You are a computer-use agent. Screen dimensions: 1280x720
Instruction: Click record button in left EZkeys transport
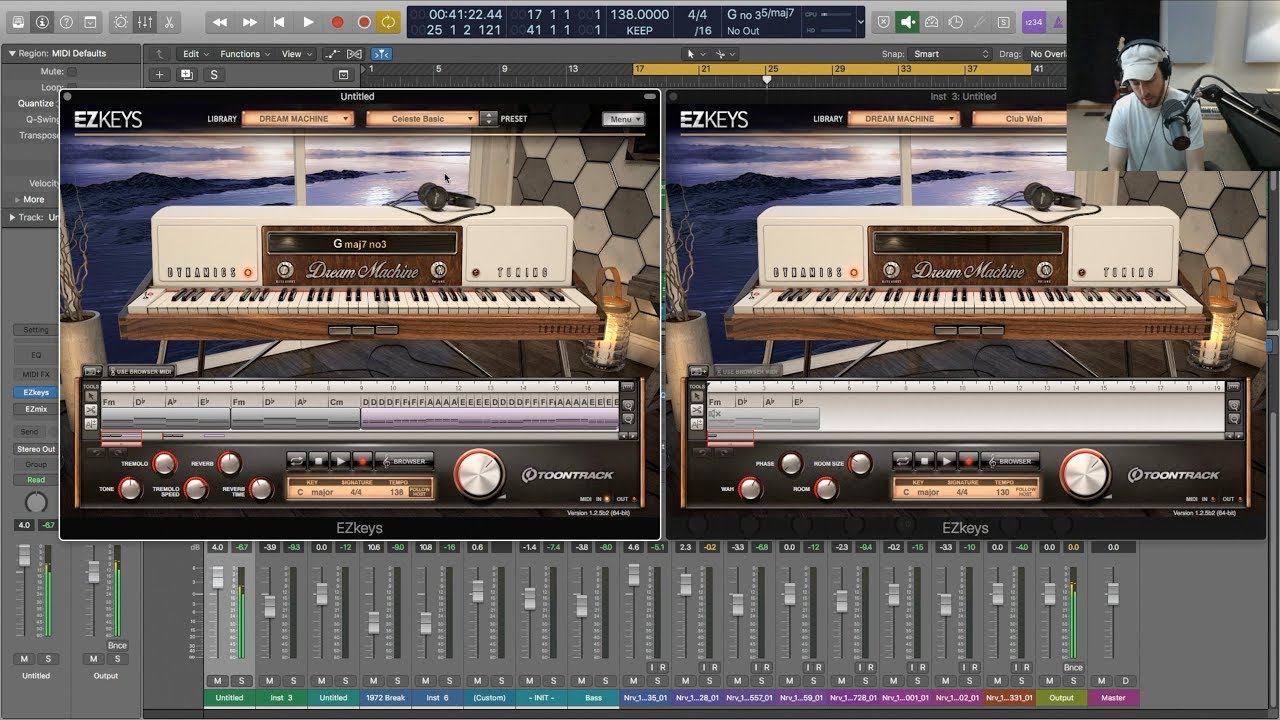point(362,461)
